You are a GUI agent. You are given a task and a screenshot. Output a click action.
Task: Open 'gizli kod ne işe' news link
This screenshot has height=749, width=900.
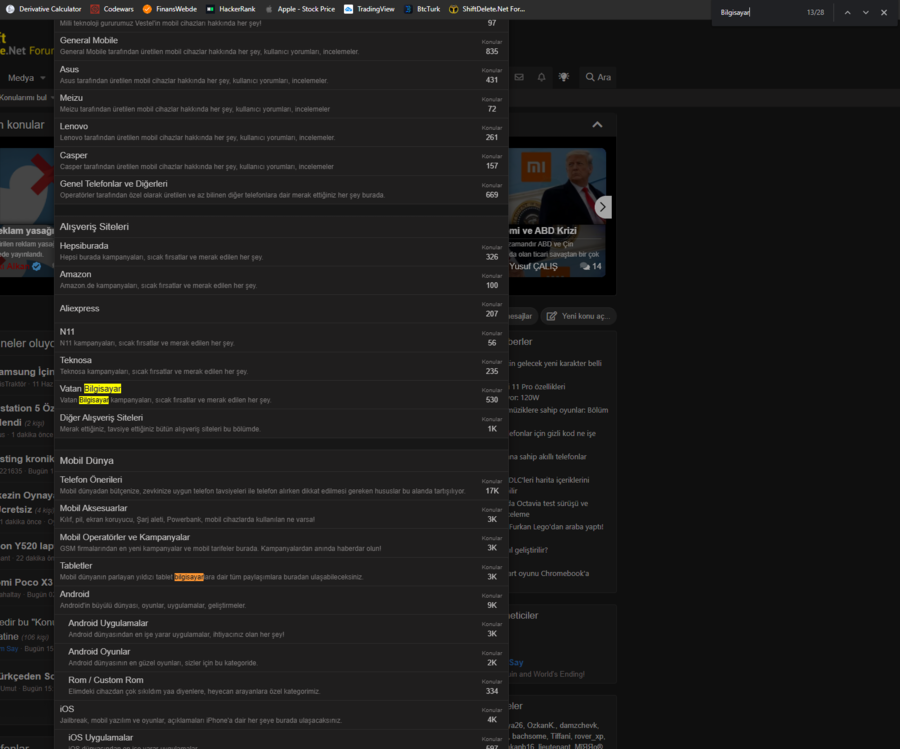click(x=552, y=433)
